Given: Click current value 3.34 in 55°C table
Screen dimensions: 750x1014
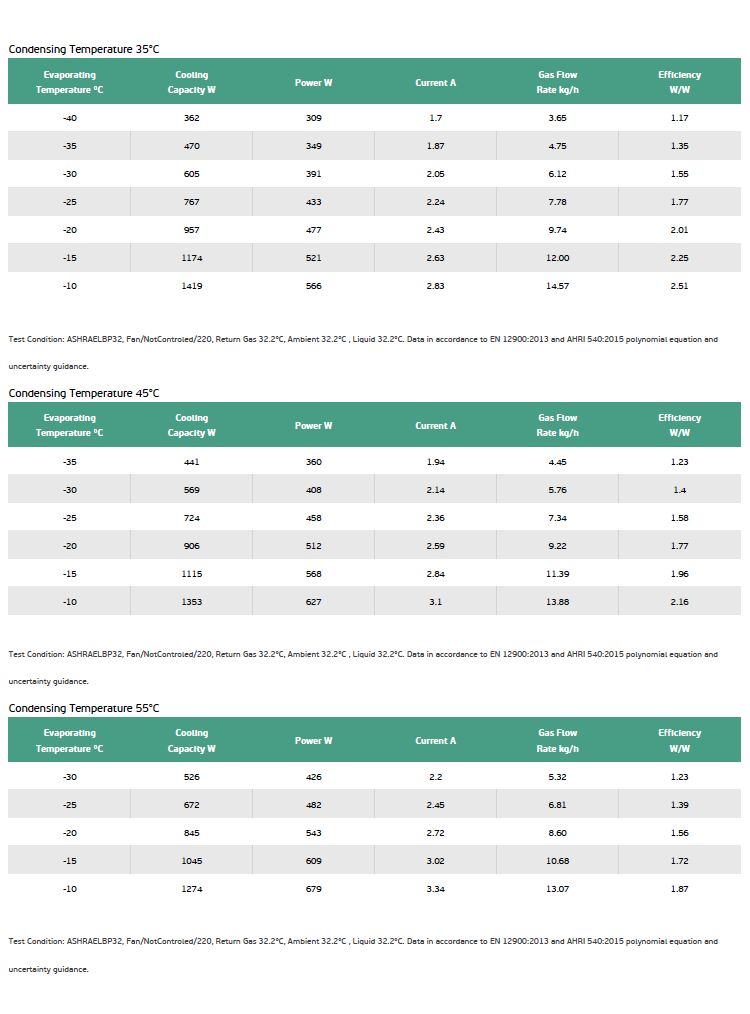Looking at the screenshot, I should tap(435, 889).
